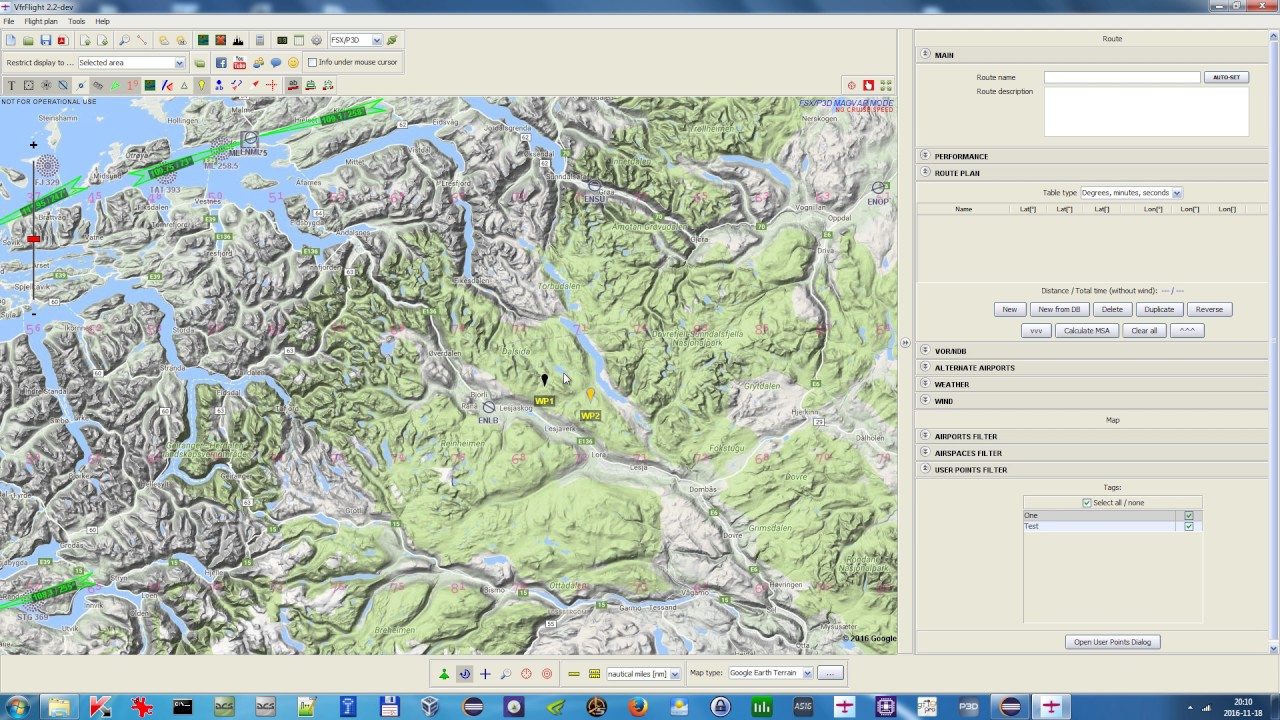Select the red line distance measure tool
The image size is (1280, 720).
(142, 40)
